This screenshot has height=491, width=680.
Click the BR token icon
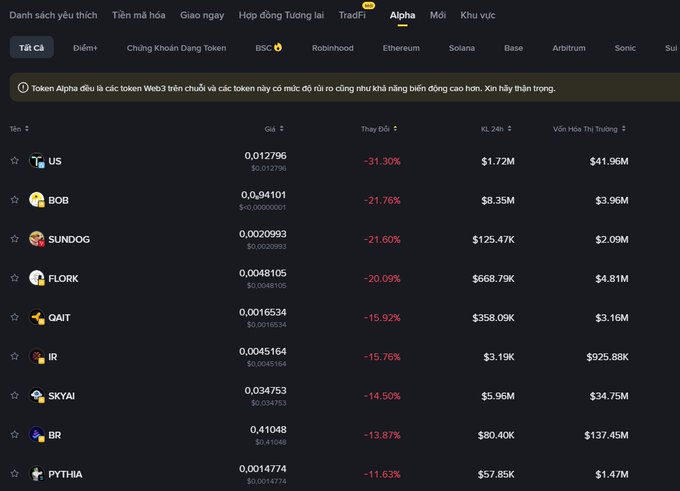coord(37,435)
